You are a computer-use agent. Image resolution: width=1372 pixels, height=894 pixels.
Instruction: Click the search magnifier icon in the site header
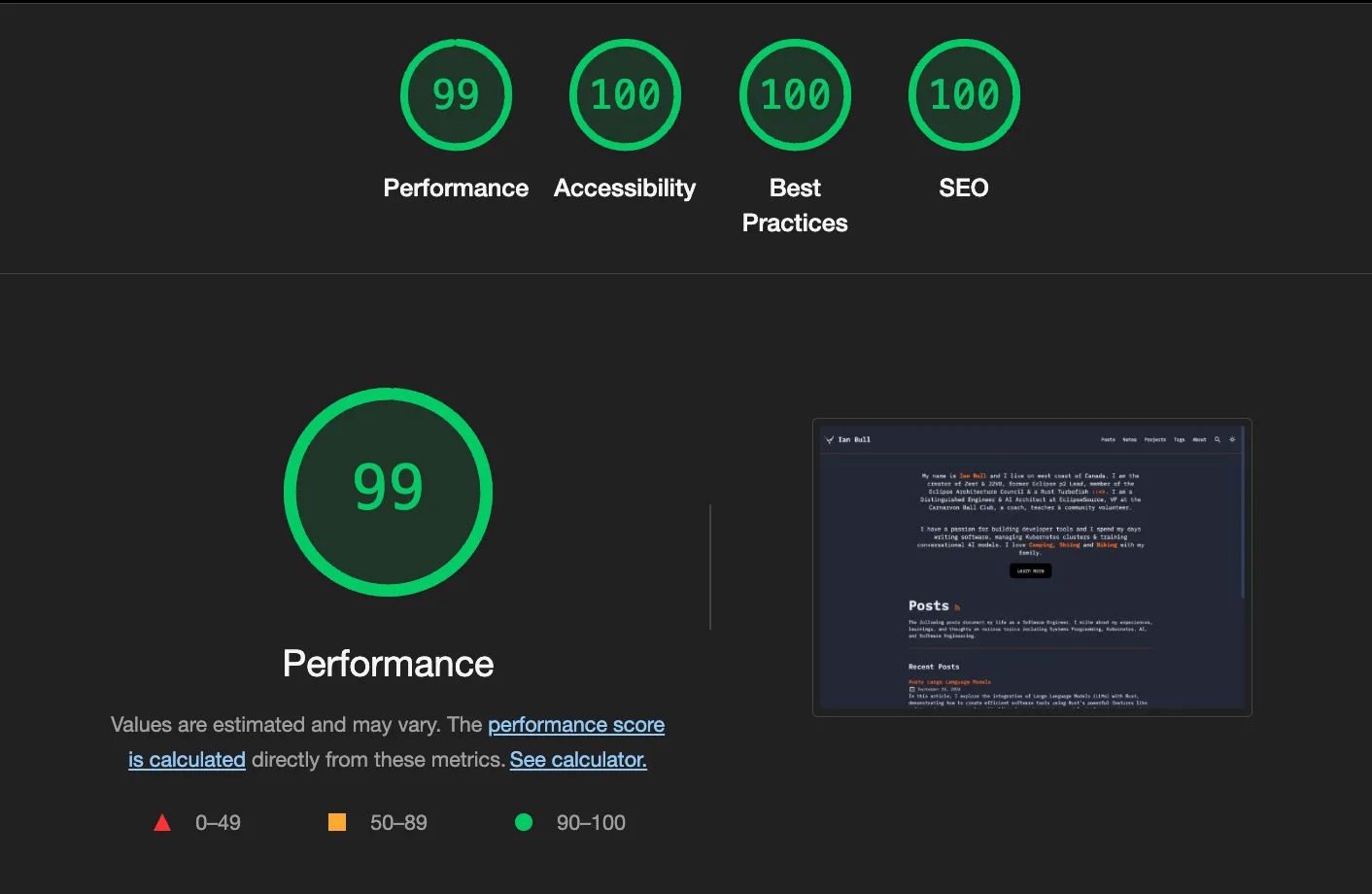(1218, 439)
